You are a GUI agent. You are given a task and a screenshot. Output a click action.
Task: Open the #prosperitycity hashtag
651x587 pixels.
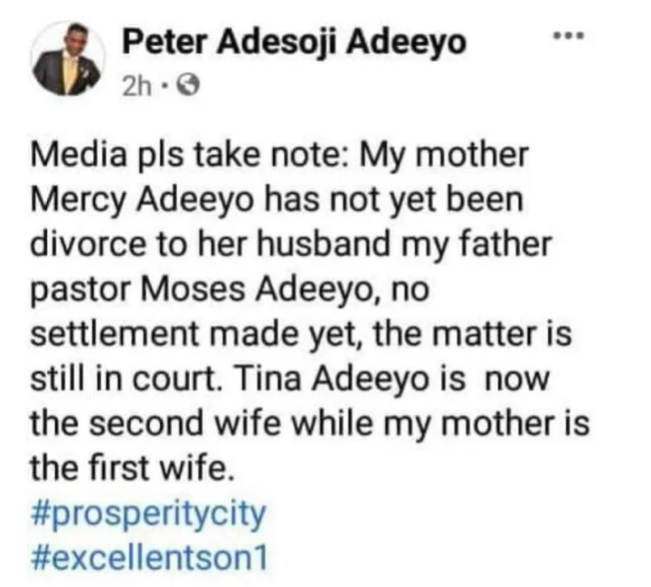(150, 514)
